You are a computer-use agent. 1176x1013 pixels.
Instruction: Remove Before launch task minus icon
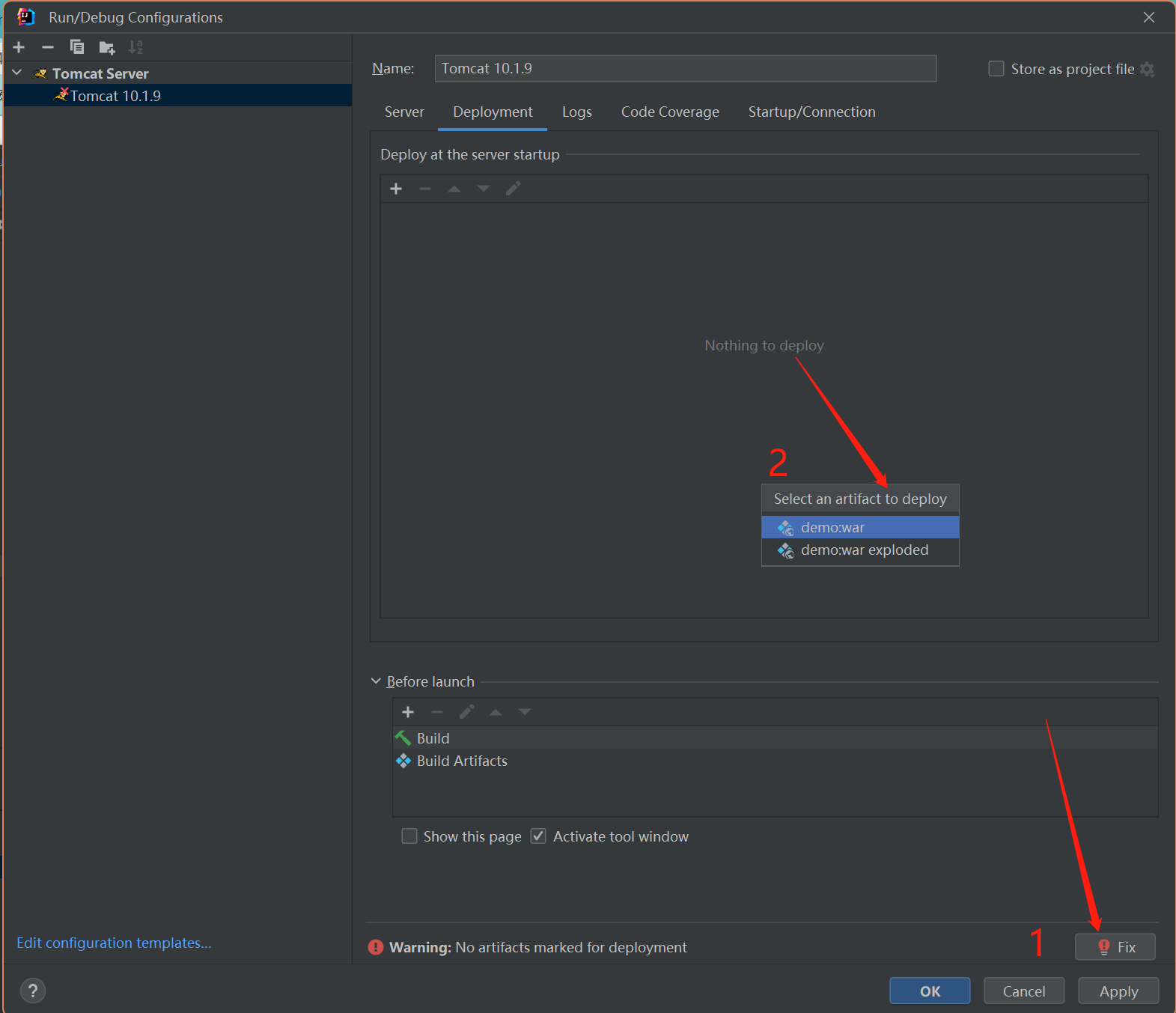tap(437, 712)
